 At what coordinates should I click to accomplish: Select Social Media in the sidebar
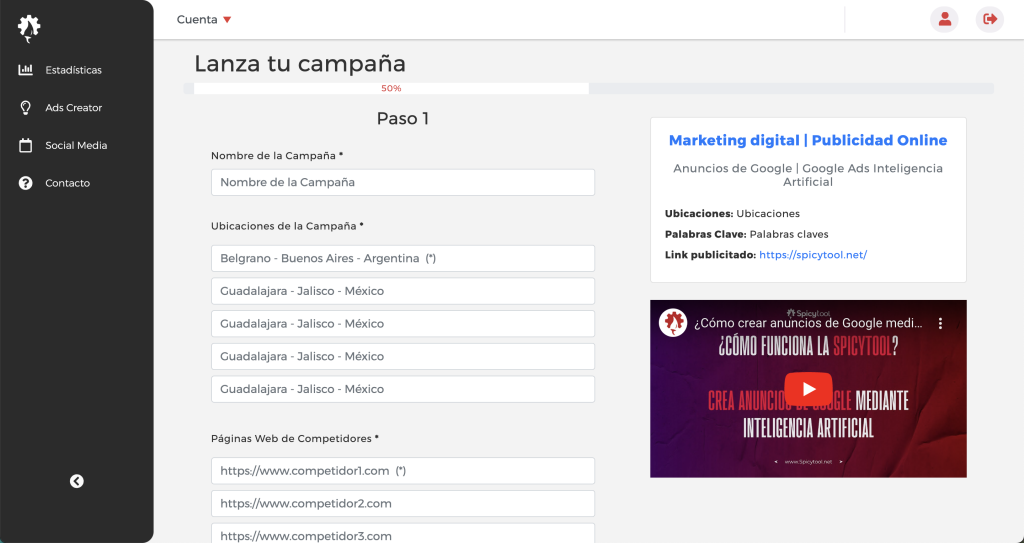[76, 146]
